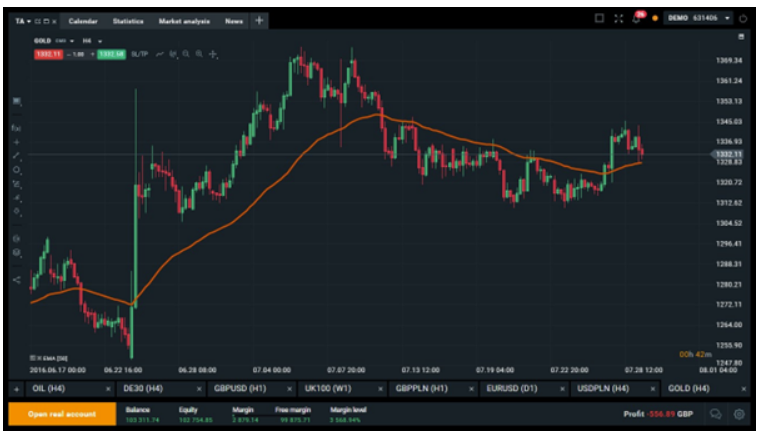Image resolution: width=762 pixels, height=436 pixels.
Task: Decrease trade volume with minus button
Action: point(68,54)
